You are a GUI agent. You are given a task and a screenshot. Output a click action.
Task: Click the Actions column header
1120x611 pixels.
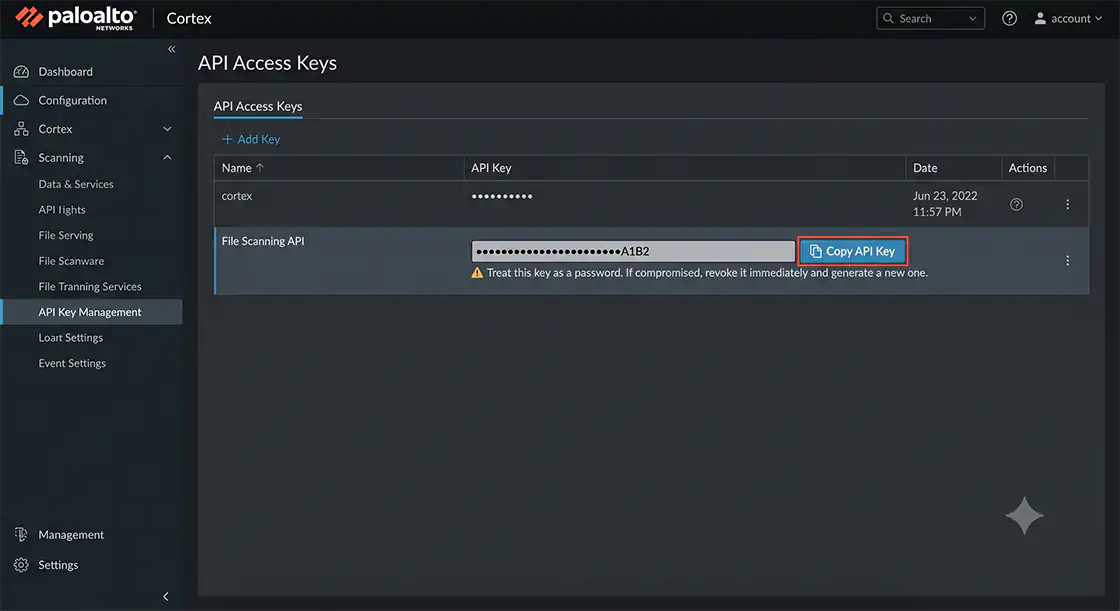tap(1028, 168)
